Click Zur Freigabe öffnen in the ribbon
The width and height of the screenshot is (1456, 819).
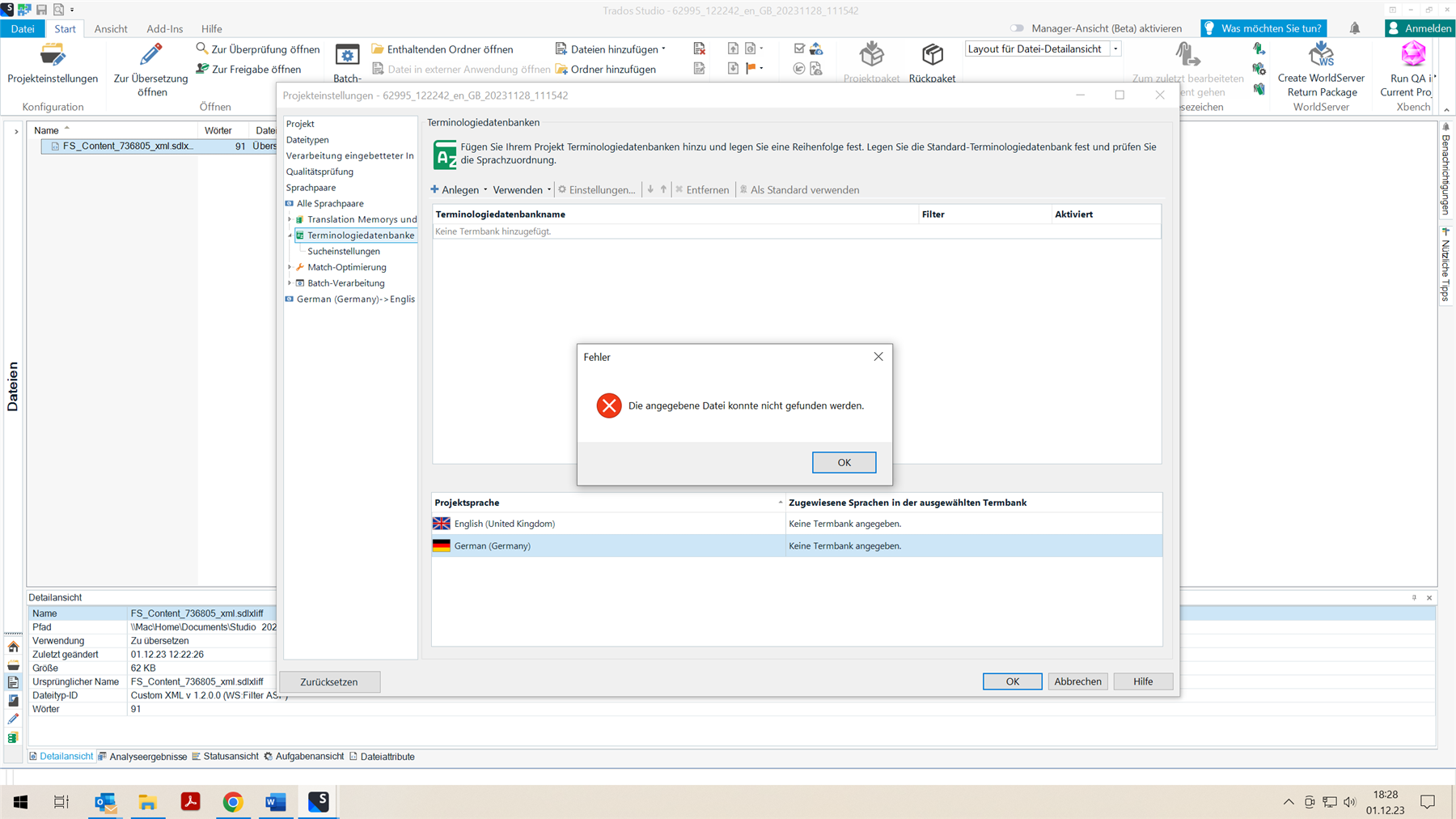[249, 69]
